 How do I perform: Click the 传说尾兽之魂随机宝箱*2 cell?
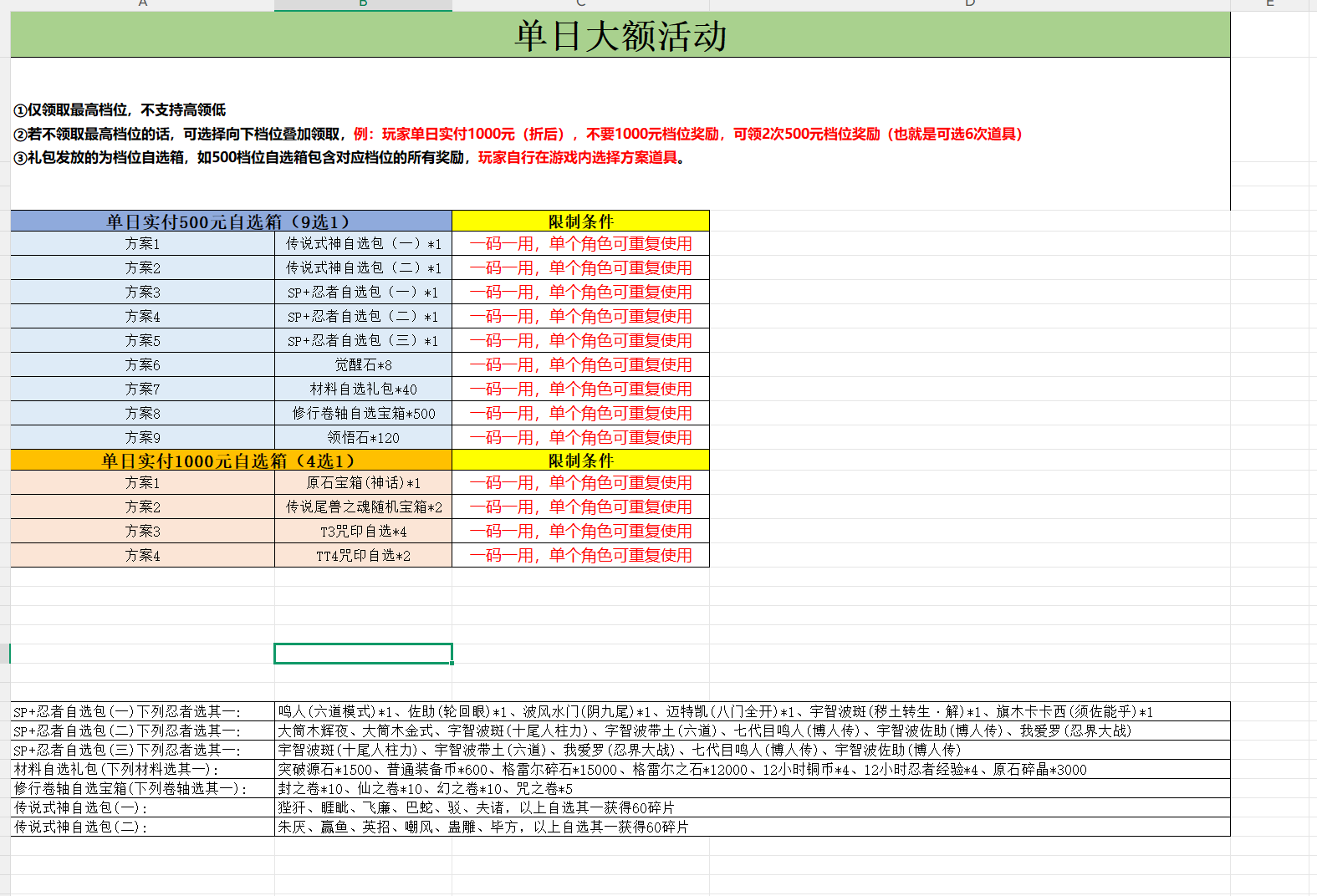click(363, 507)
